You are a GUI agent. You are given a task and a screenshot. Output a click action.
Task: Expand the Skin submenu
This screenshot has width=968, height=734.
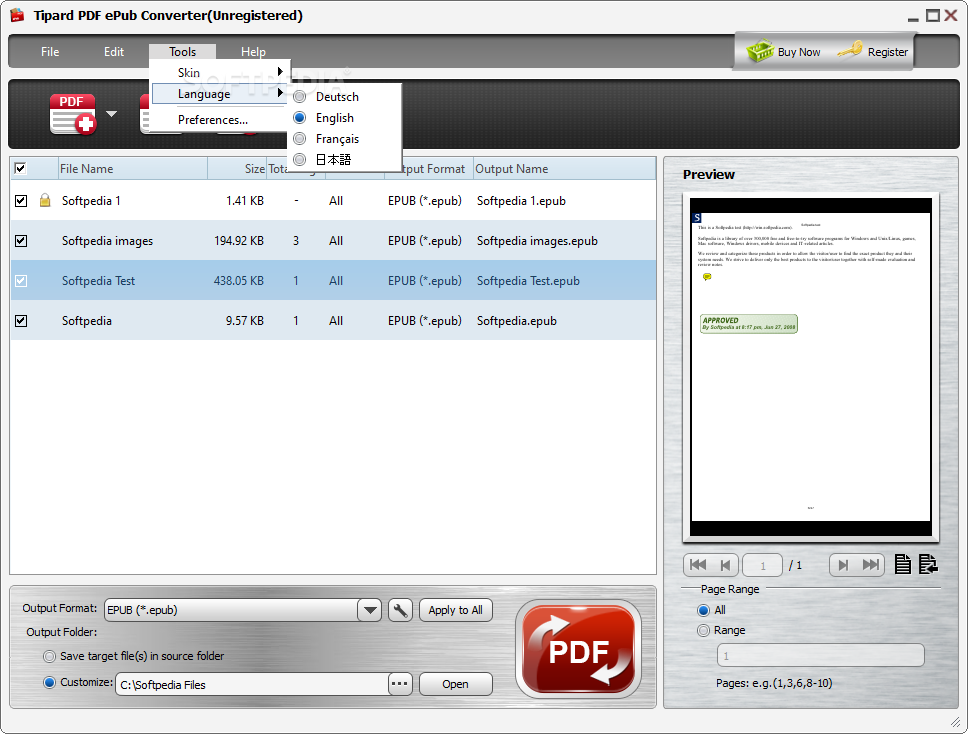[219, 72]
